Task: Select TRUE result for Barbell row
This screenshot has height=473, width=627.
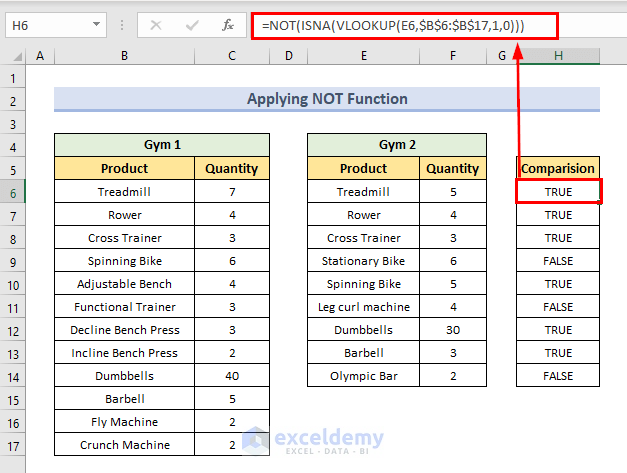Action: coord(558,353)
